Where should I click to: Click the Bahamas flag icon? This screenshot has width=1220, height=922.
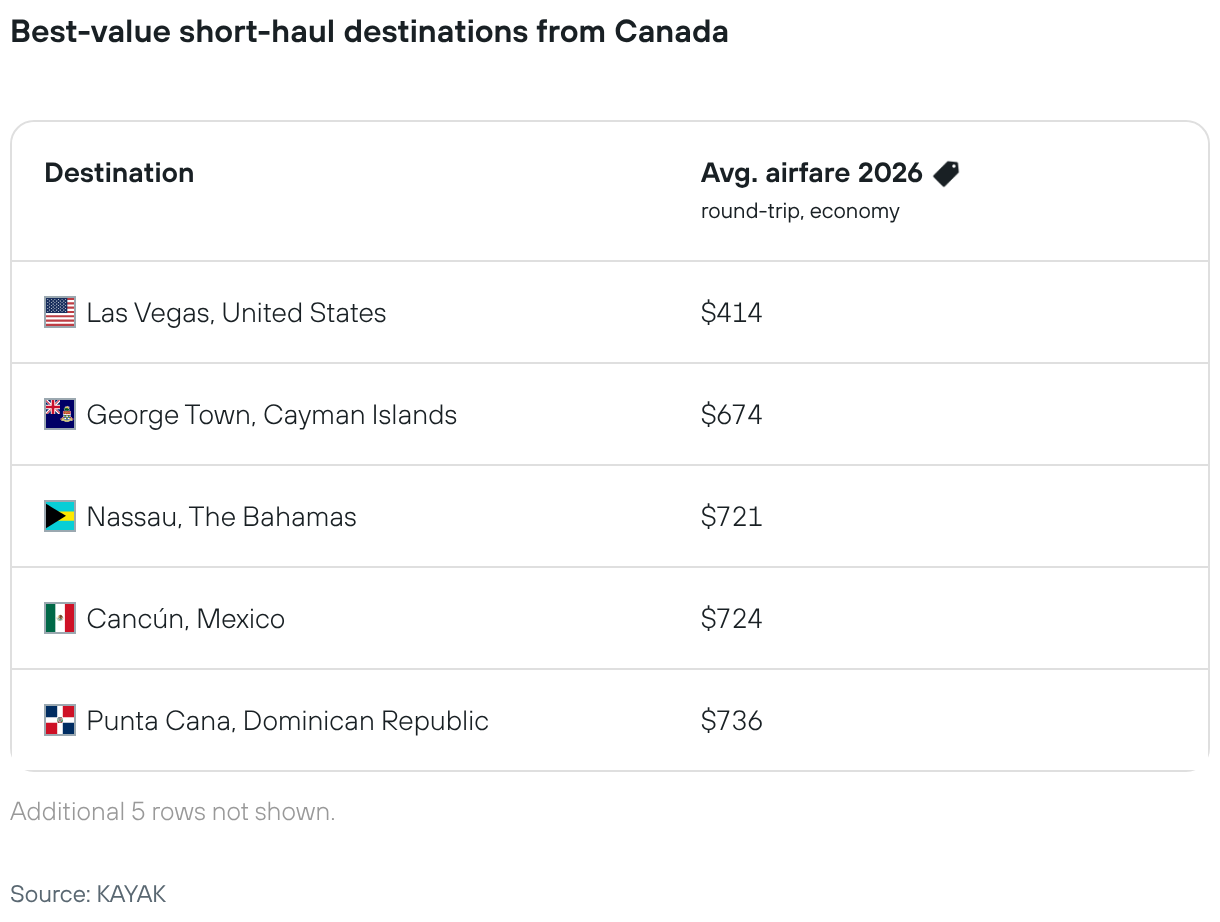coord(60,517)
